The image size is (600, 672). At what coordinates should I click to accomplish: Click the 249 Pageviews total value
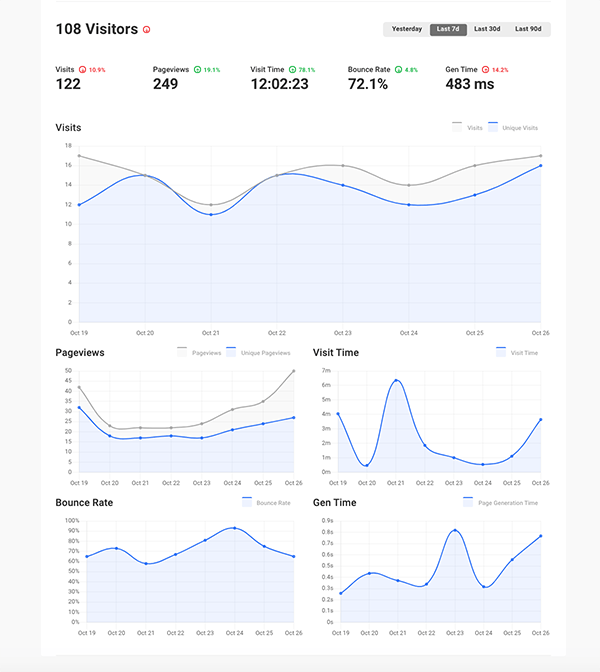point(166,84)
